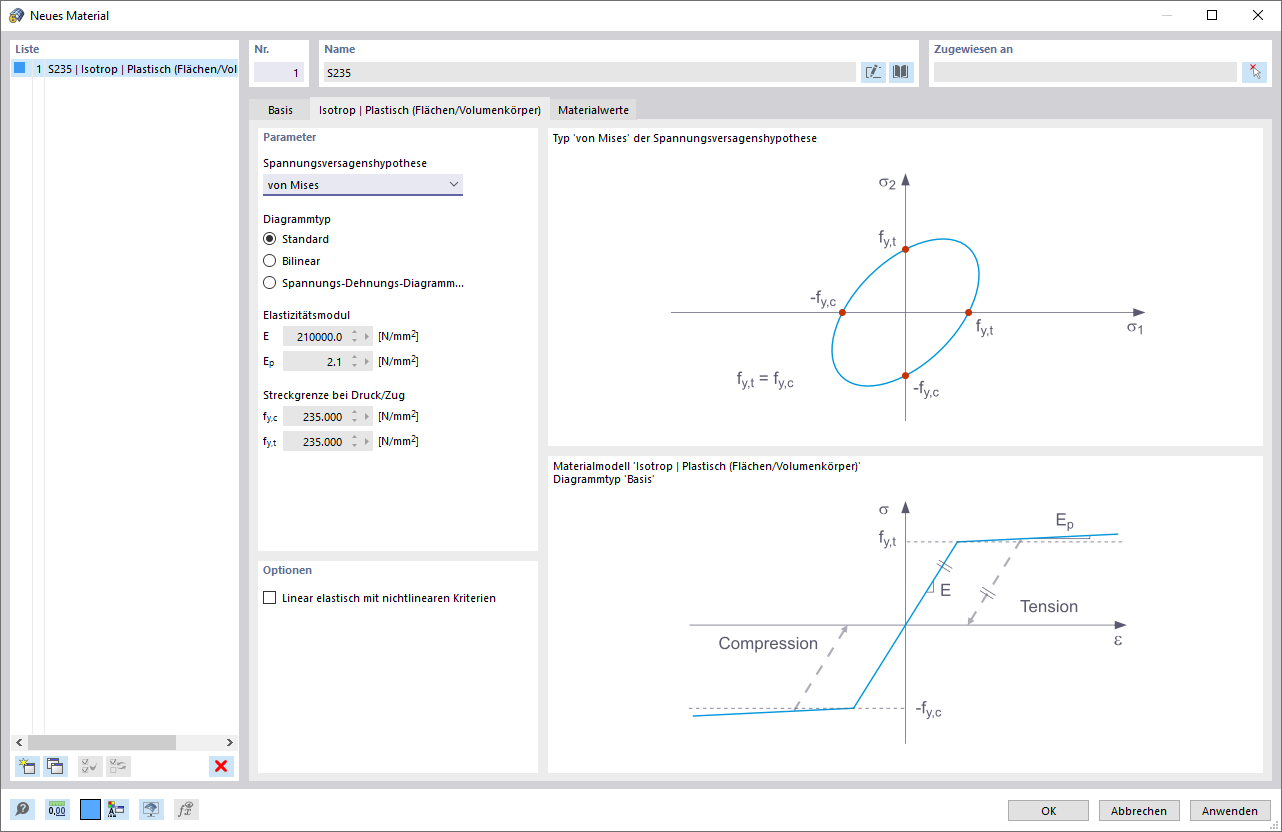
Task: Click the E value field 210000.0
Action: tap(315, 337)
